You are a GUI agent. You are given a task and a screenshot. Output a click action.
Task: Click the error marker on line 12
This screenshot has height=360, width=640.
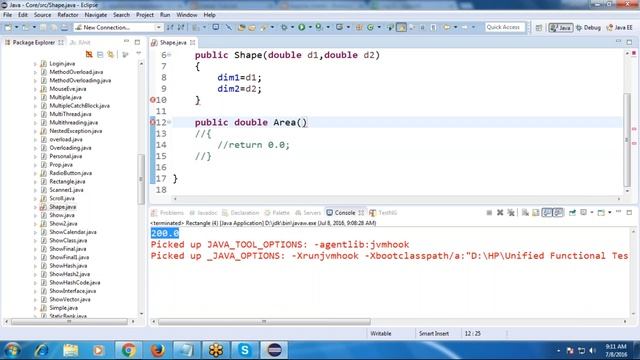pyautogui.click(x=153, y=122)
